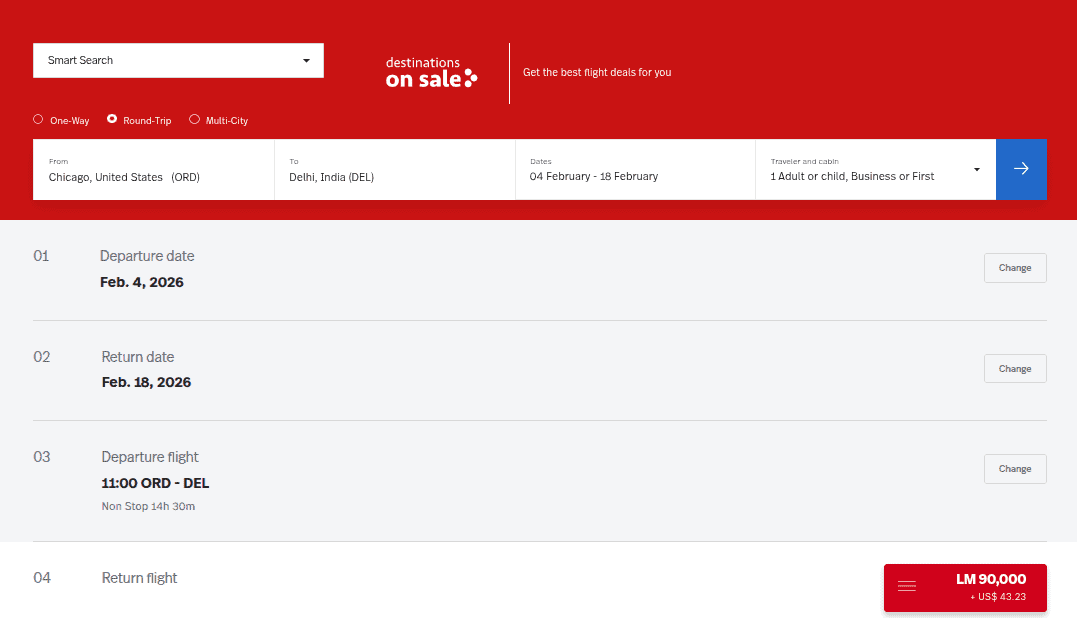Select the Departure flight step
Screen dimensions: 1077x618
click(x=150, y=457)
